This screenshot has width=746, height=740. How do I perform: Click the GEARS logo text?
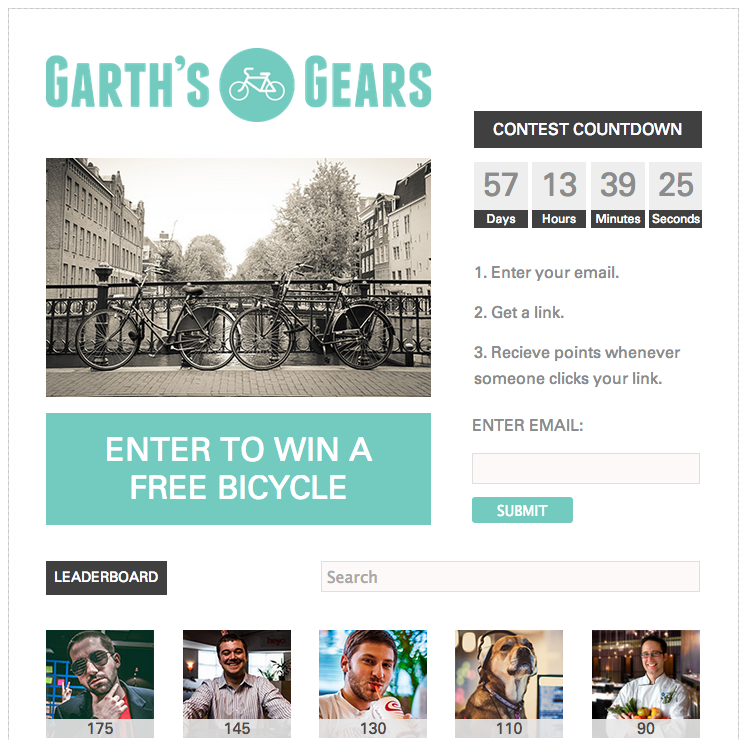tap(367, 82)
